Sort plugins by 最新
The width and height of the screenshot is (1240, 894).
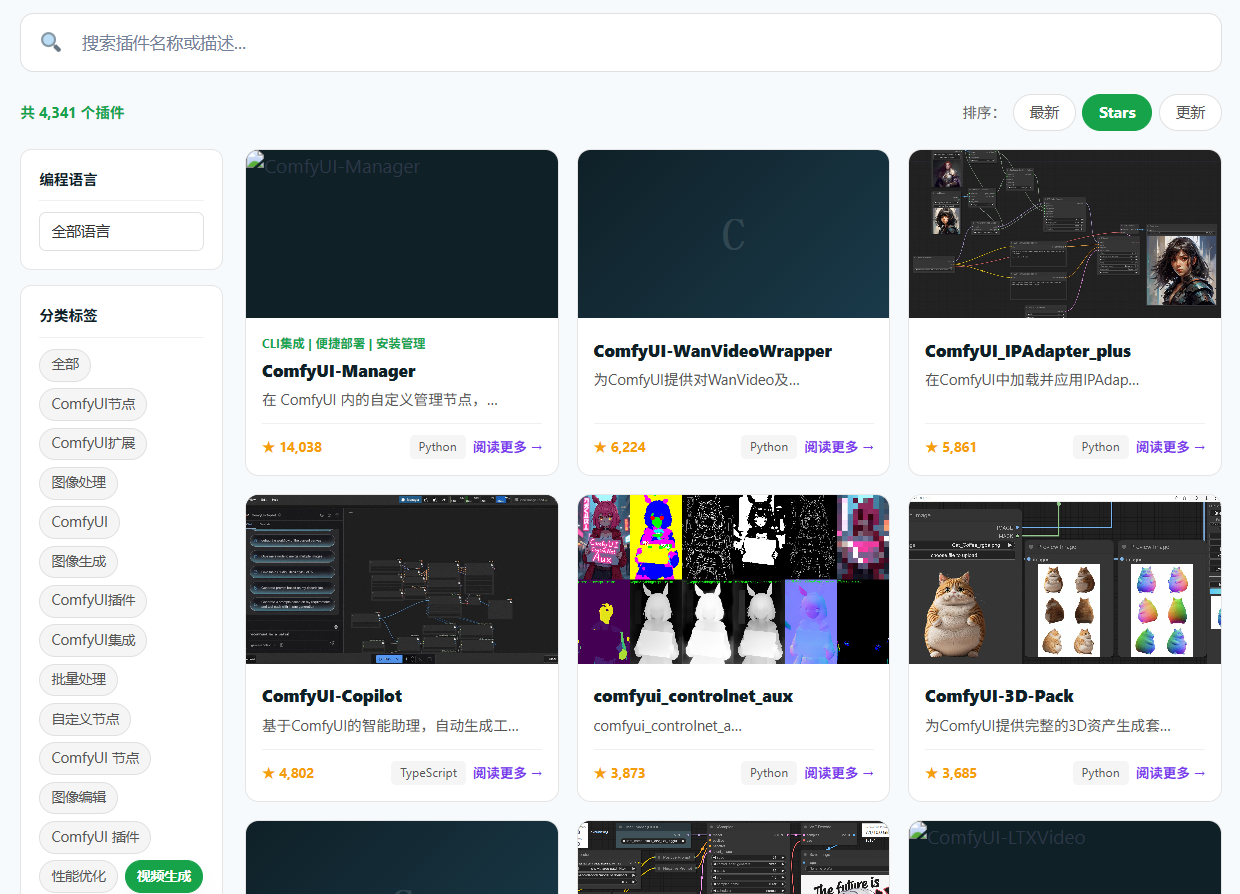tap(1044, 113)
